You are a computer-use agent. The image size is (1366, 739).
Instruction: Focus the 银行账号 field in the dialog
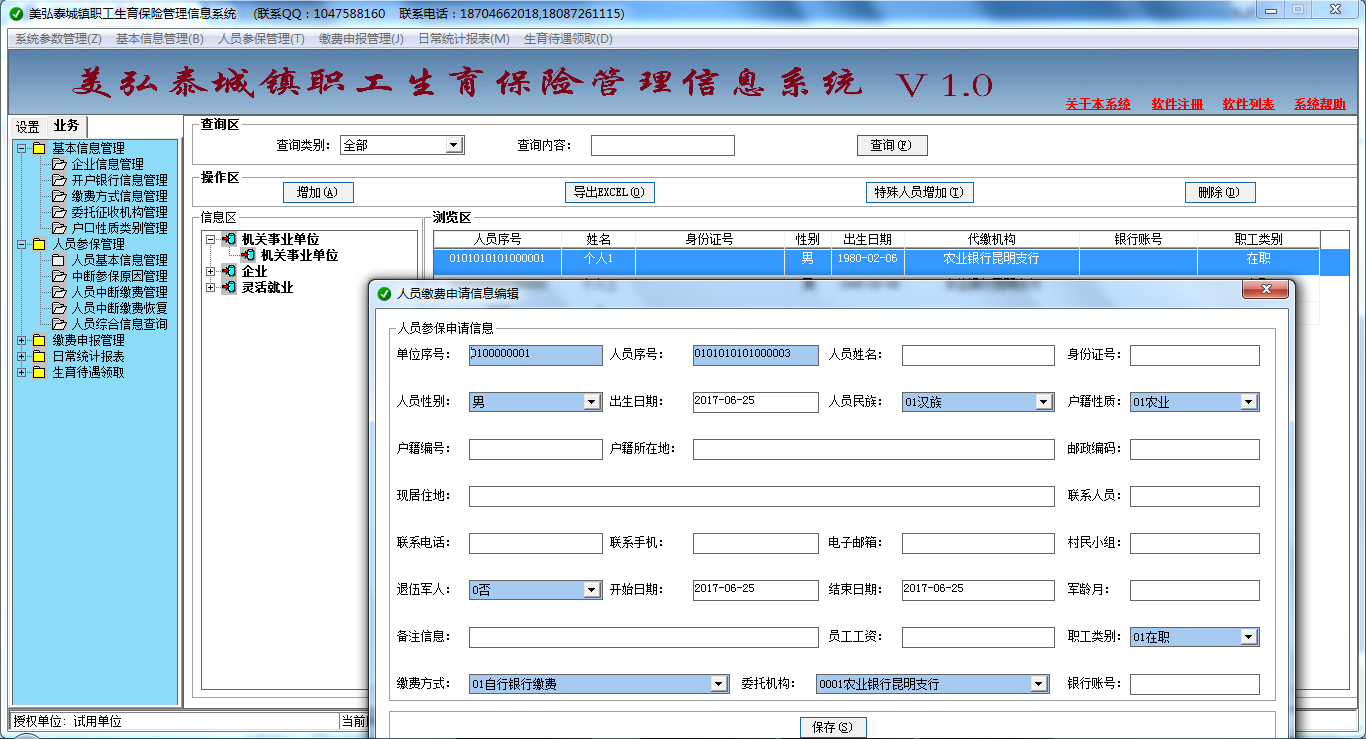(1195, 684)
